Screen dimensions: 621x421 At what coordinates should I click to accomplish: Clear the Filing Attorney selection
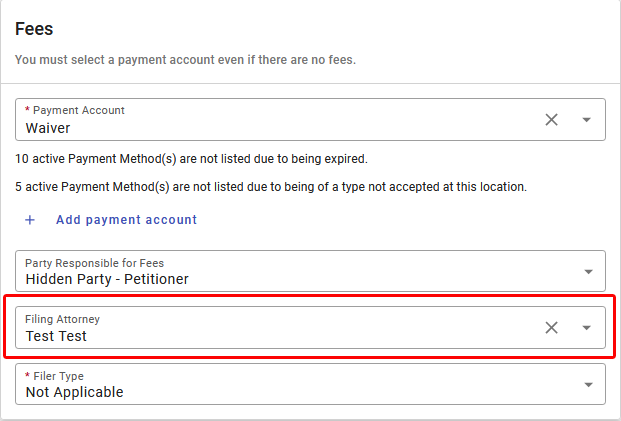point(551,327)
